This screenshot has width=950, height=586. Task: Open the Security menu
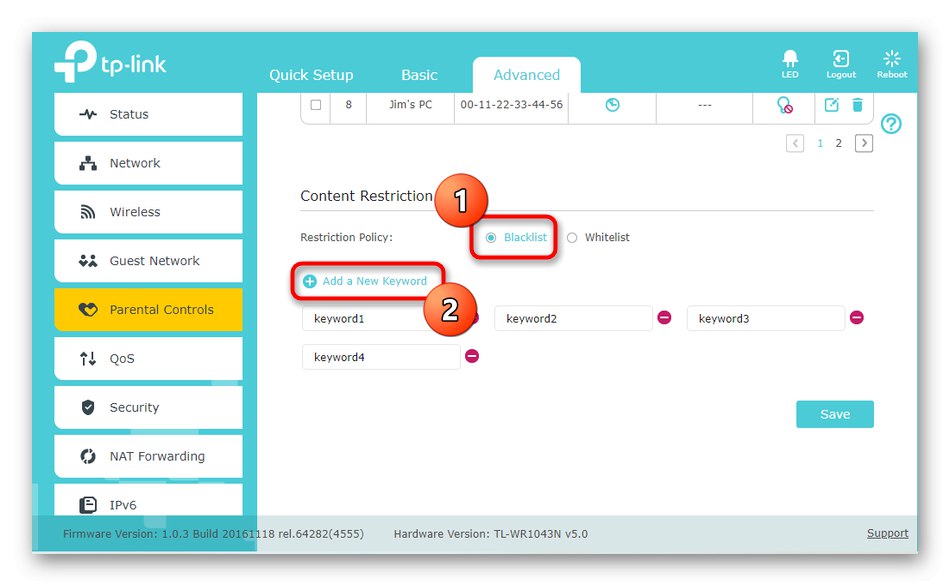(148, 407)
